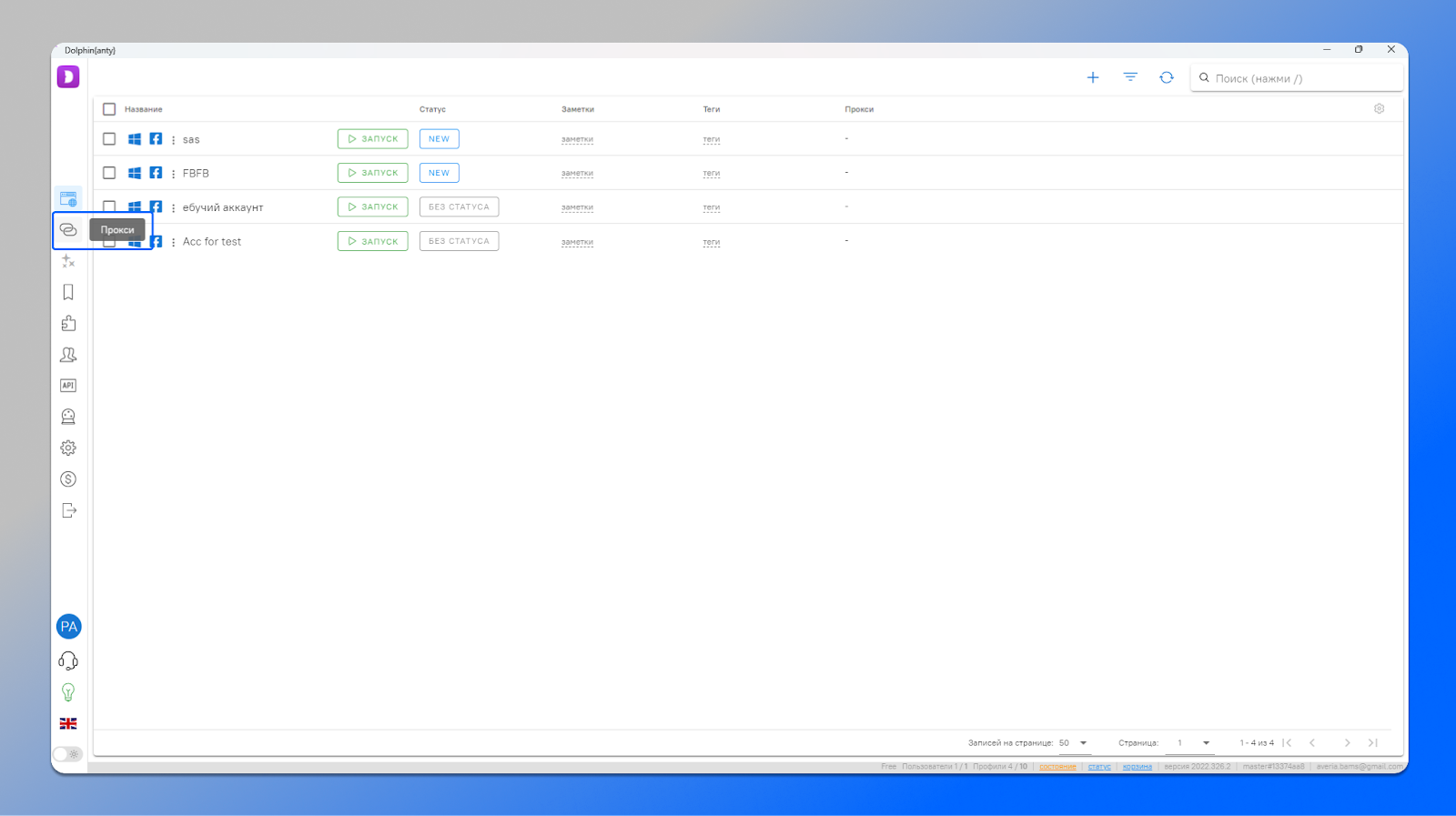
Task: Create a profile with plus icon
Action: click(1093, 78)
